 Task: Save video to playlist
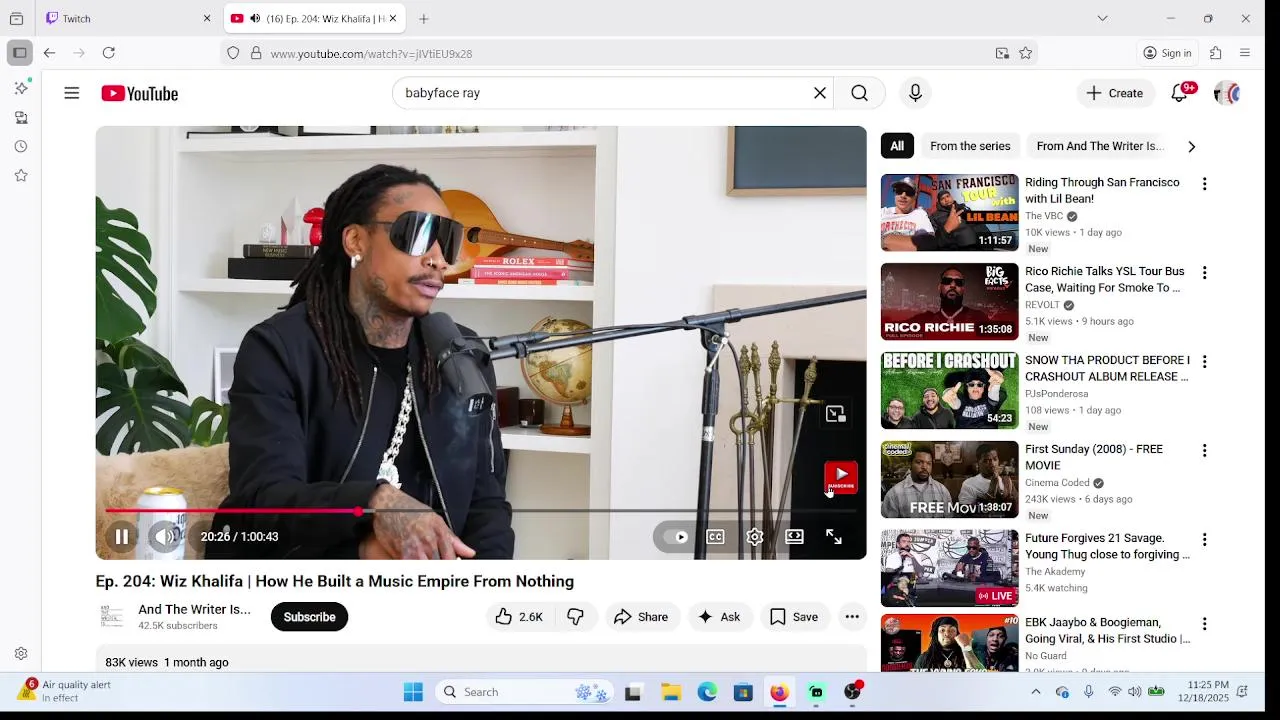point(794,617)
